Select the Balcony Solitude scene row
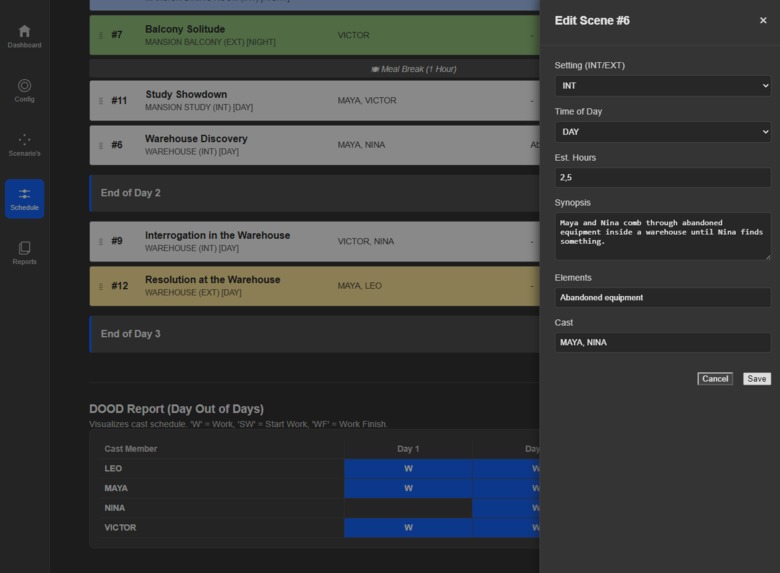This screenshot has height=573, width=780. [x=314, y=35]
